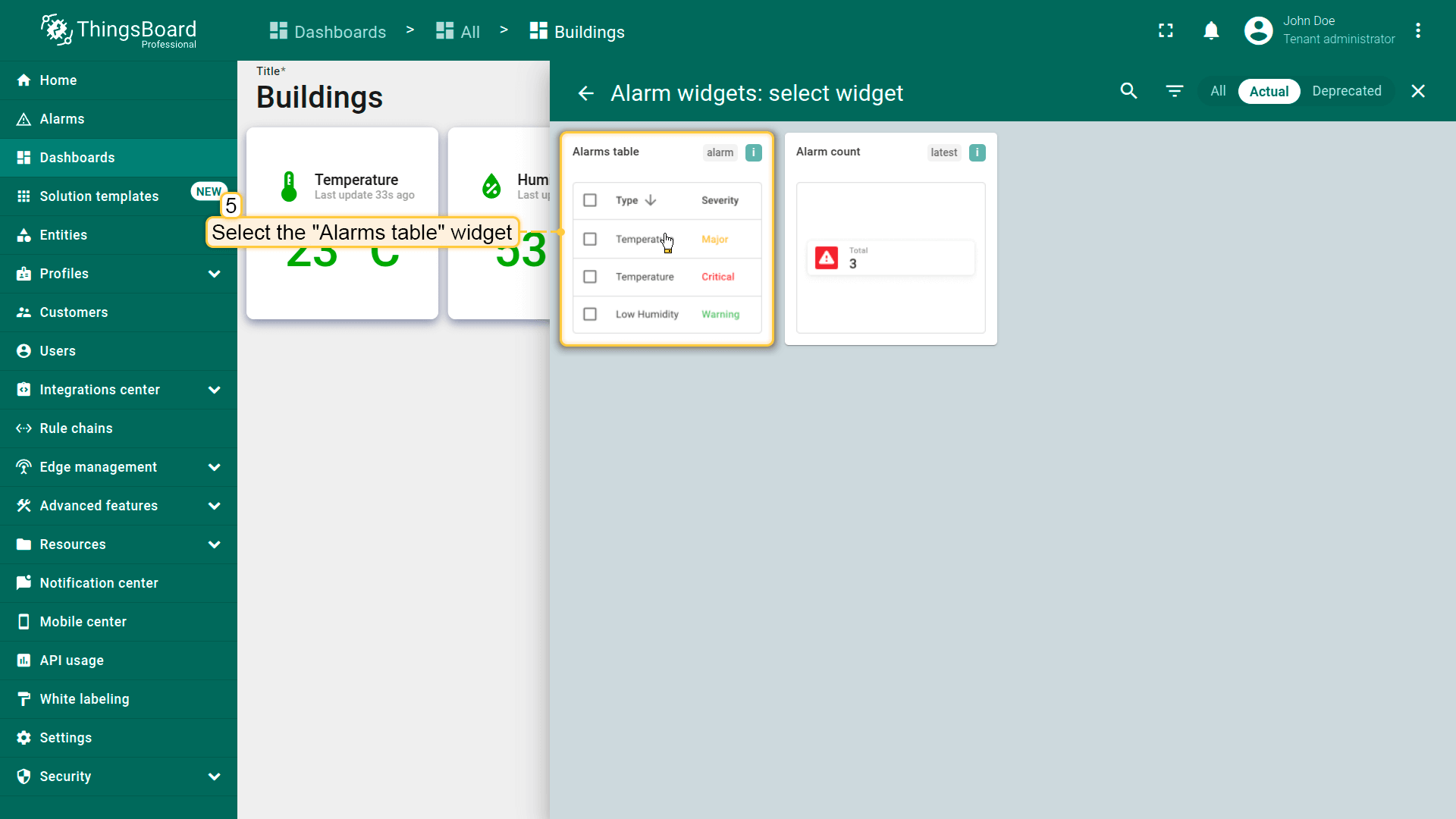Expand the Profiles sidebar menu
This screenshot has width=1456, height=819.
[x=215, y=274]
